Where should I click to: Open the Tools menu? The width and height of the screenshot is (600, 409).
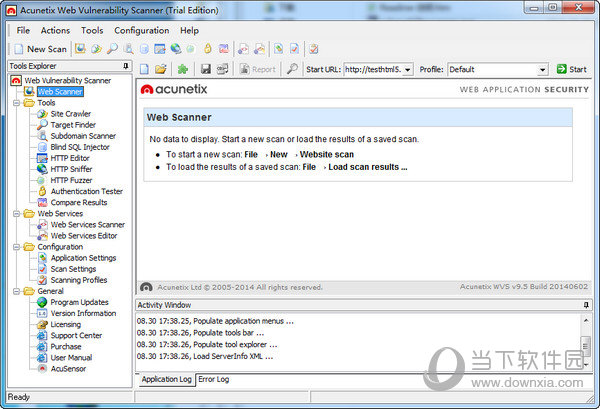[x=92, y=31]
